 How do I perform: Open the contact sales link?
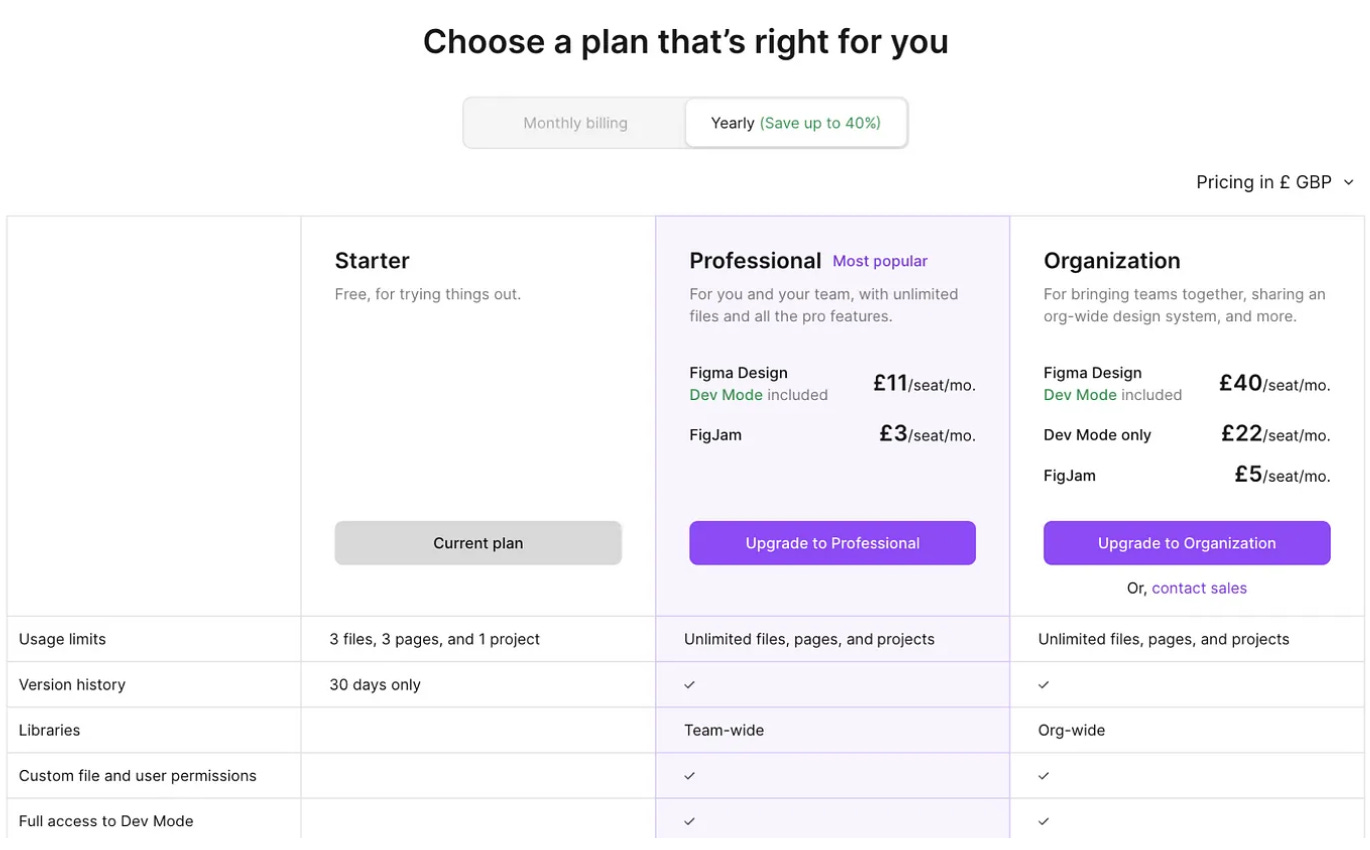point(1199,588)
